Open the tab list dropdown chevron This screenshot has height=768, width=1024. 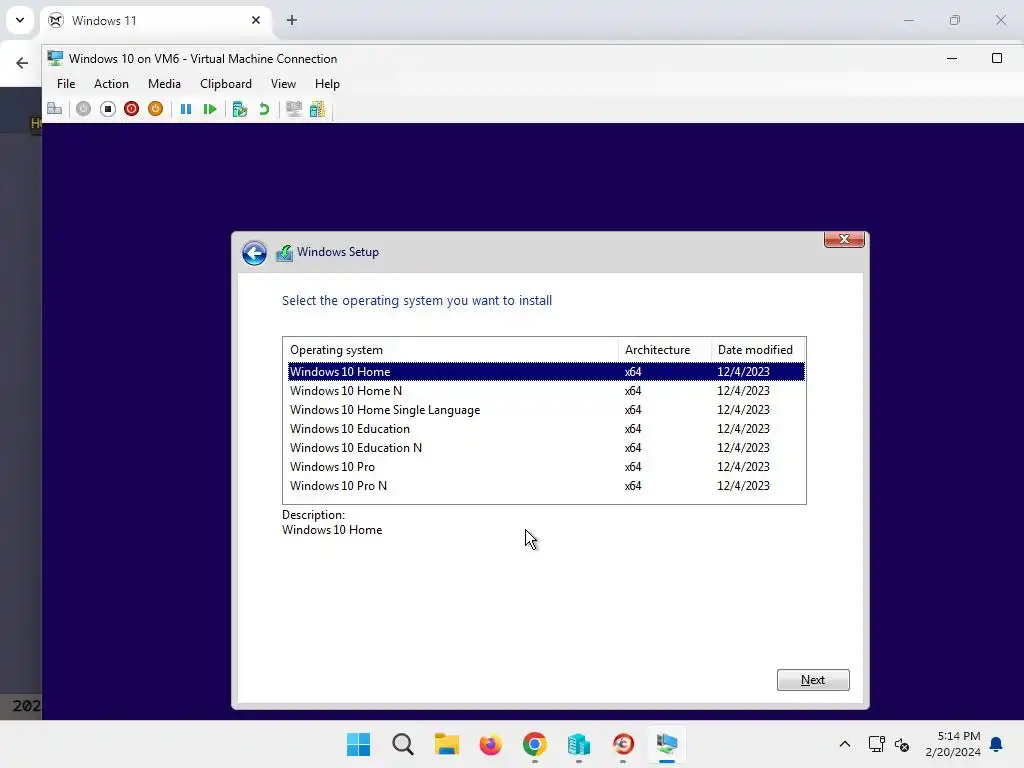click(20, 20)
